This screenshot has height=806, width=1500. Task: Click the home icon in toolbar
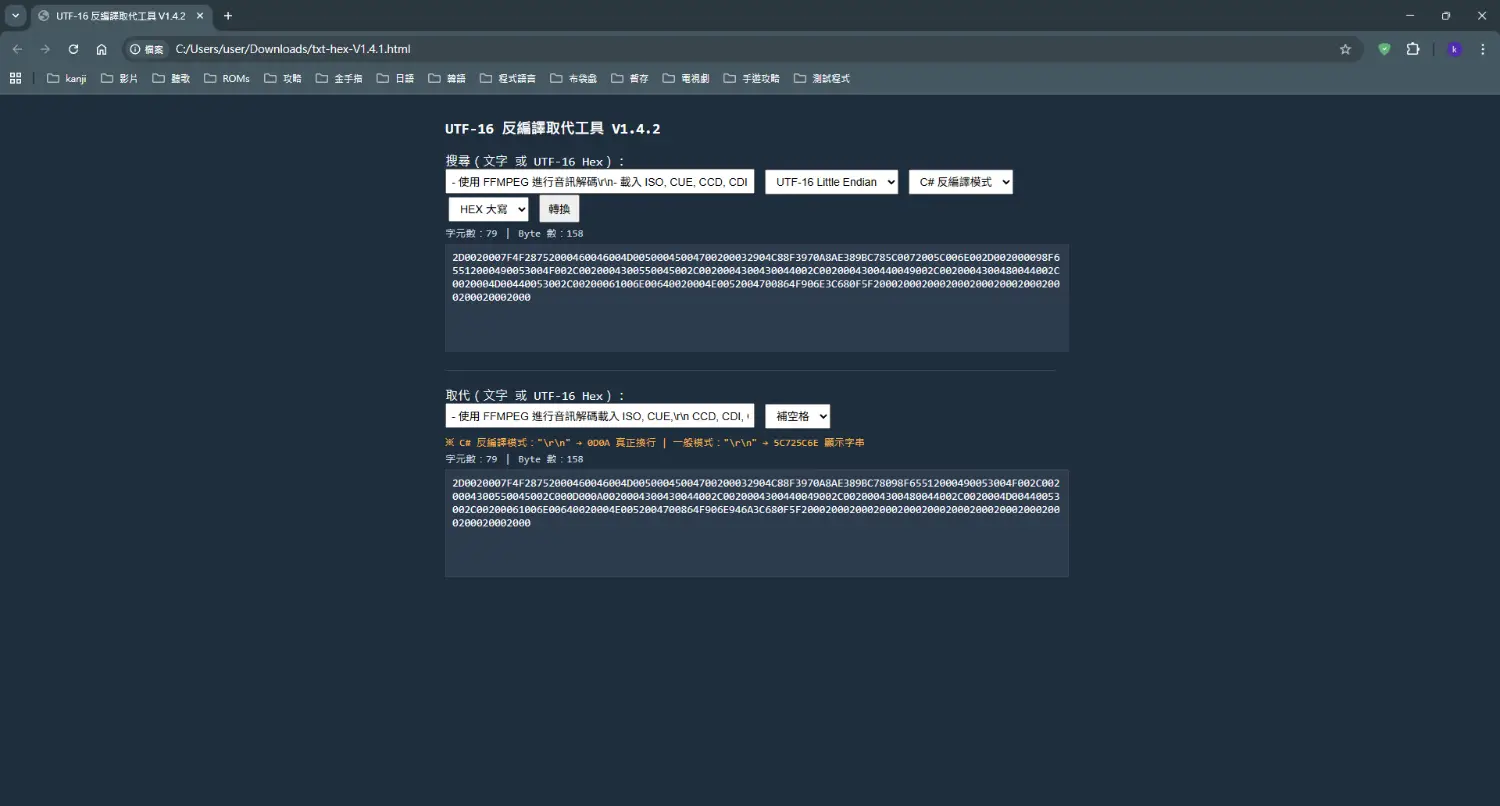(x=101, y=49)
